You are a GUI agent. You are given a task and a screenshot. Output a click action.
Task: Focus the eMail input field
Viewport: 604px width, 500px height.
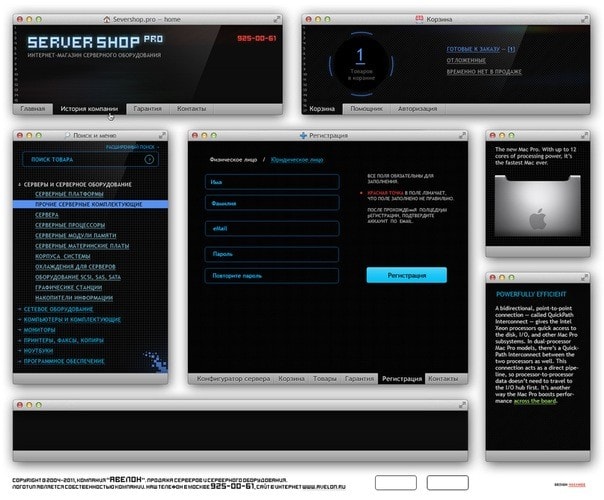272,228
